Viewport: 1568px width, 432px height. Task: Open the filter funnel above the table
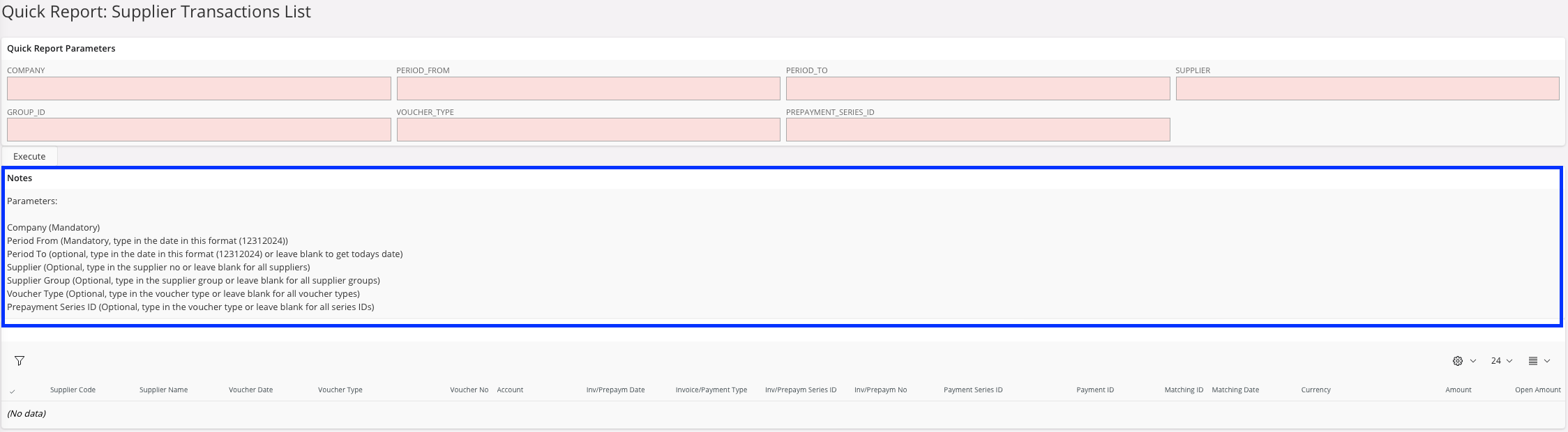(20, 361)
